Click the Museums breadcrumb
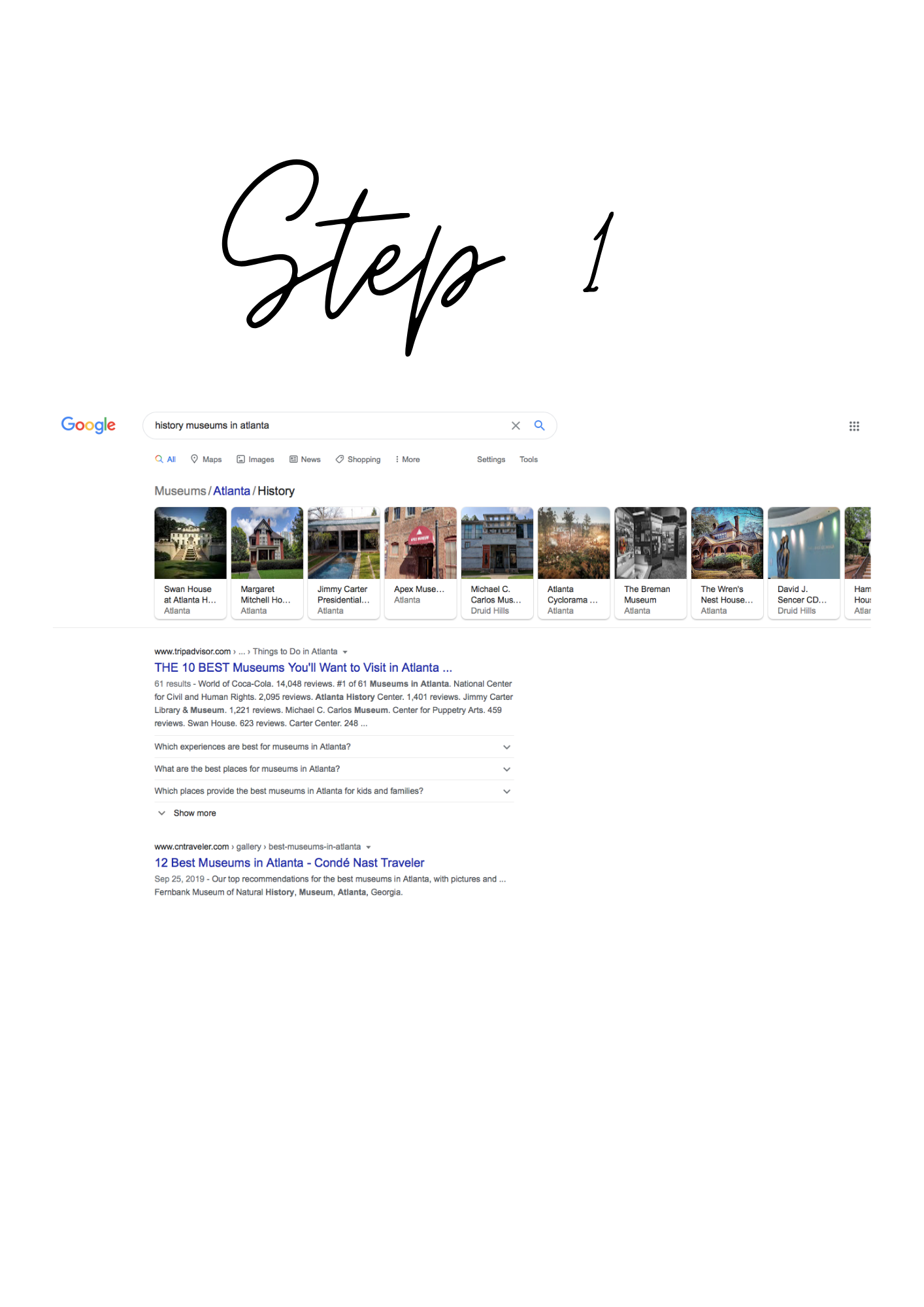The width and height of the screenshot is (924, 1307). (180, 491)
